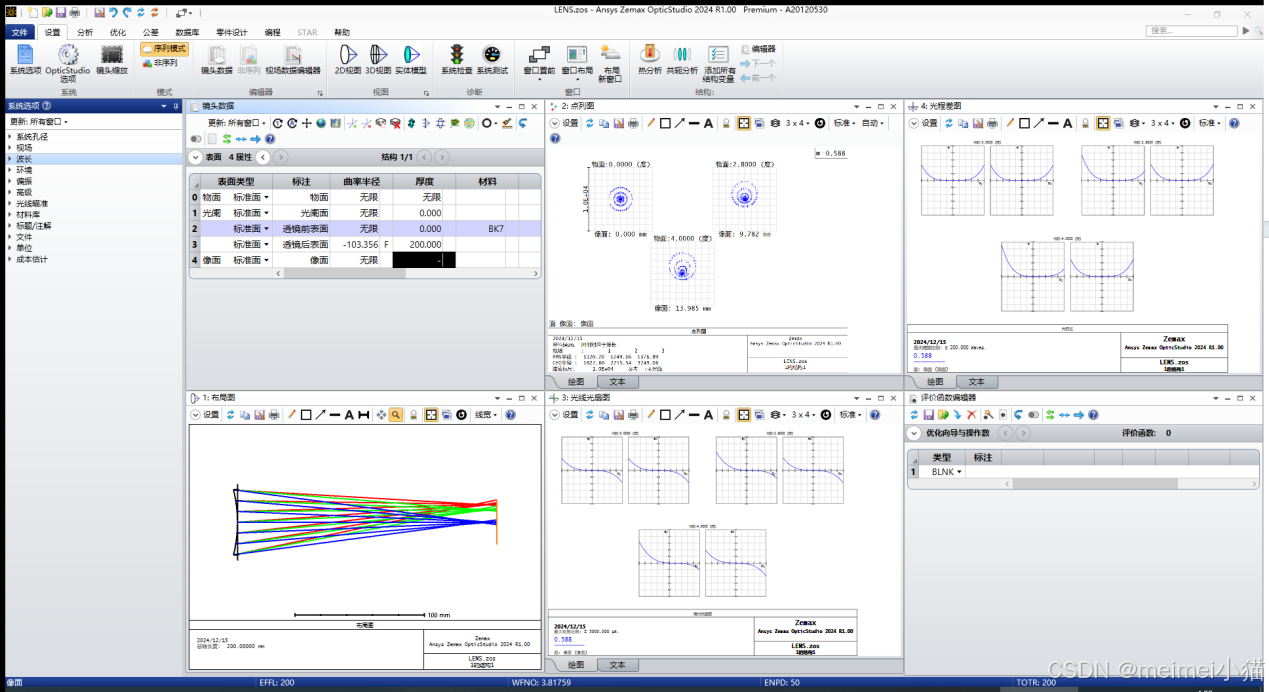1269x692 pixels.
Task: Switch to 文本 tab in 点列图 window
Action: 617,381
